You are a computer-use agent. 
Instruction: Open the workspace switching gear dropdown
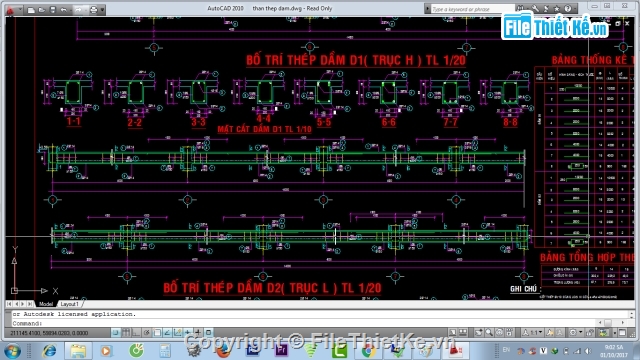click(576, 333)
